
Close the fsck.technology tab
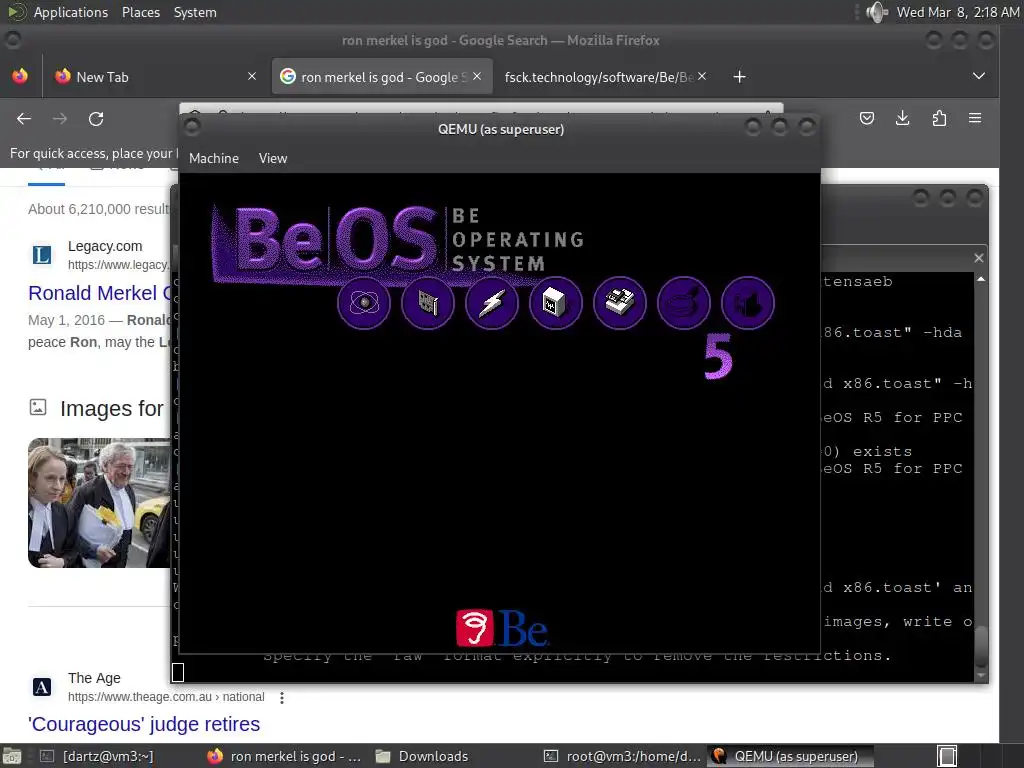(x=702, y=76)
